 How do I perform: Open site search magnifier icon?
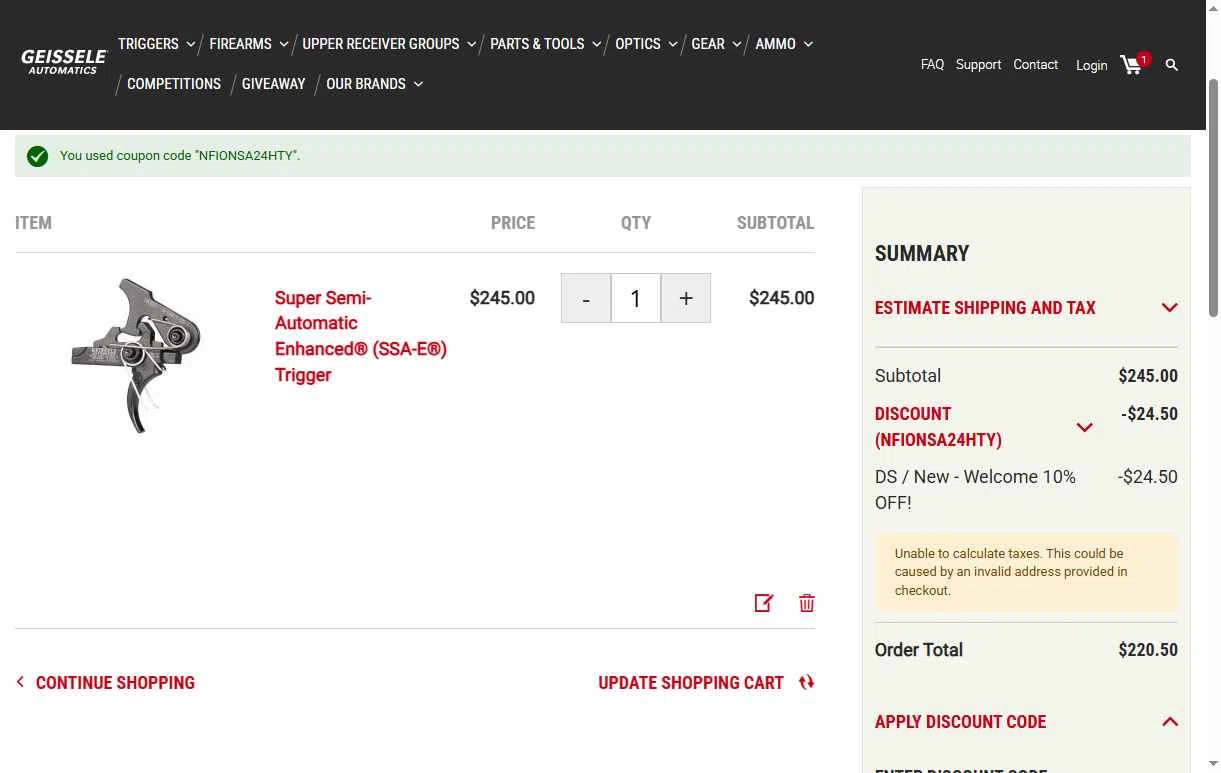tap(1172, 65)
